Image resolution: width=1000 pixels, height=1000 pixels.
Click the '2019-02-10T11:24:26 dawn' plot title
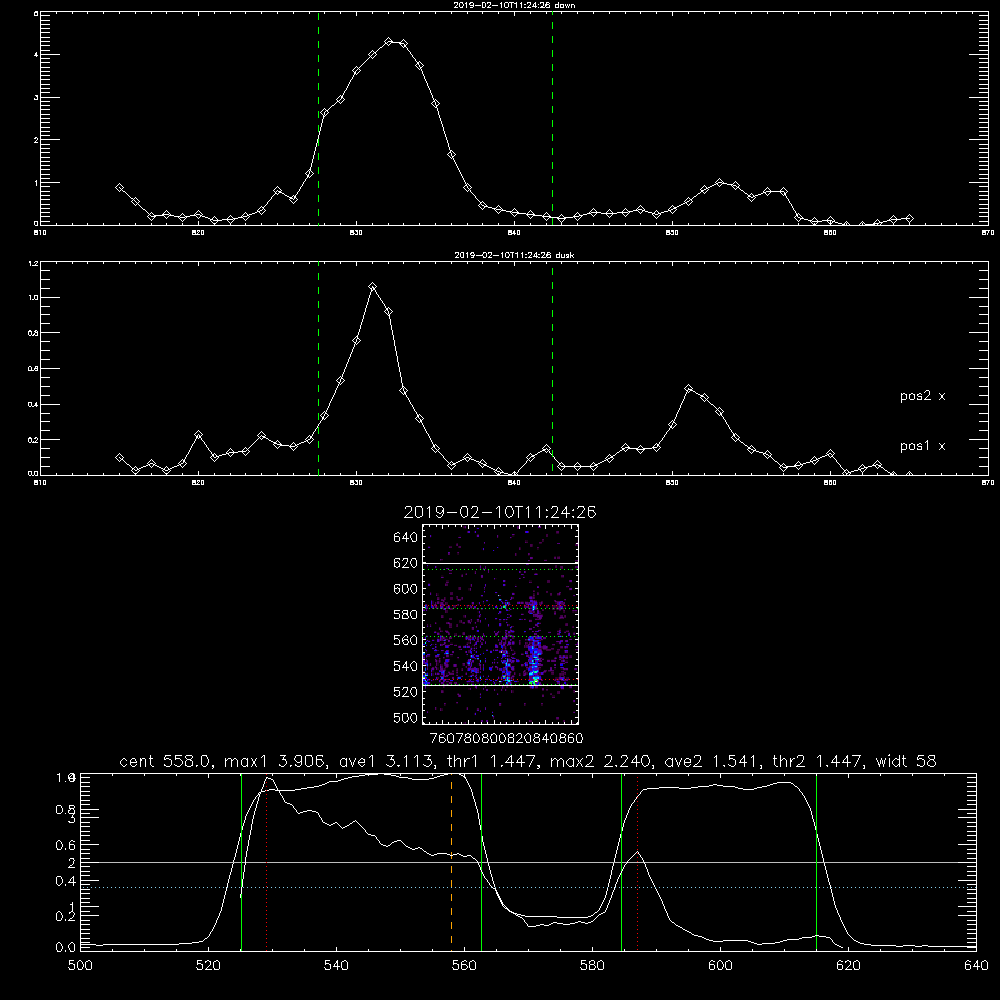point(514,5)
